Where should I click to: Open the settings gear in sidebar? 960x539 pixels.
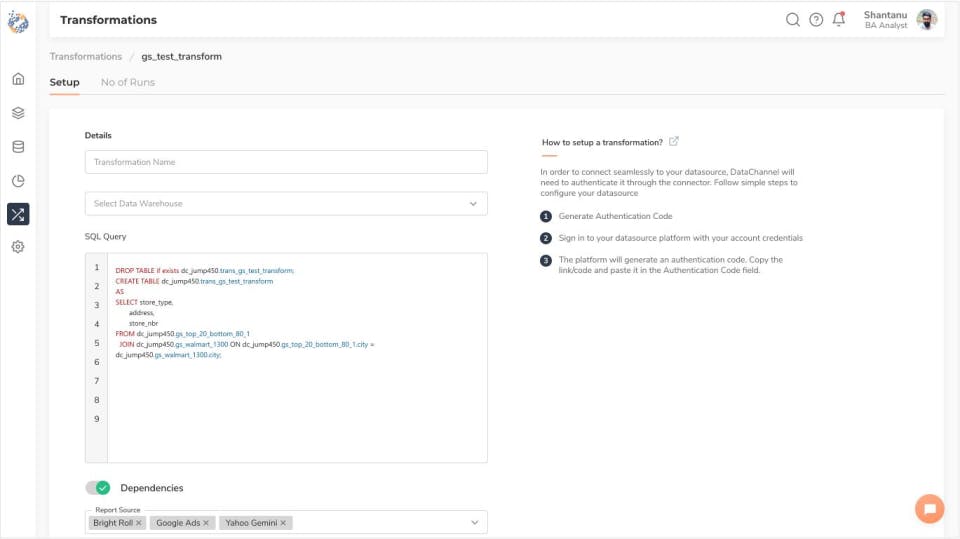pos(18,247)
